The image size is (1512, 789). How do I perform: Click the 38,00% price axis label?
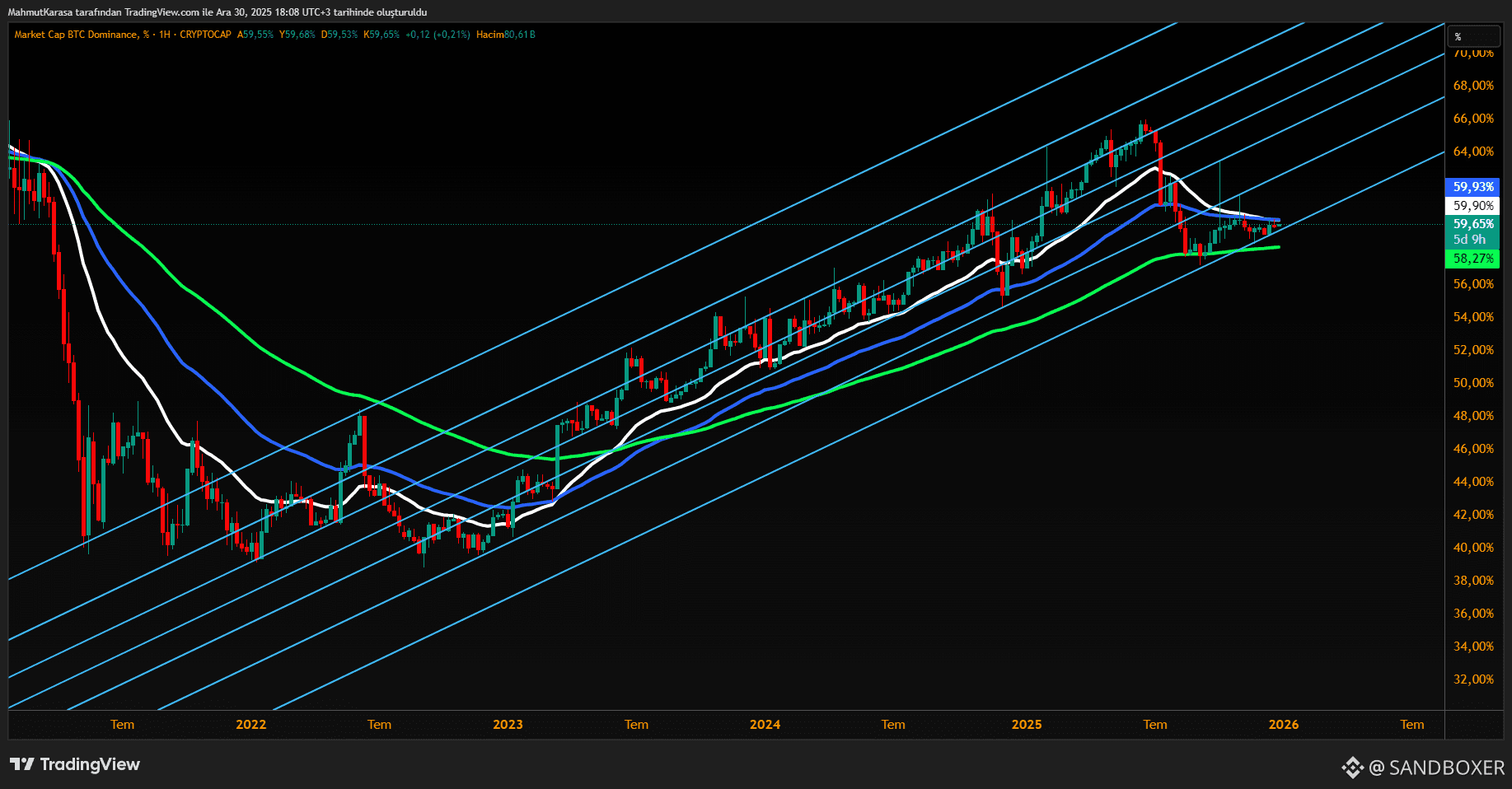1473,581
